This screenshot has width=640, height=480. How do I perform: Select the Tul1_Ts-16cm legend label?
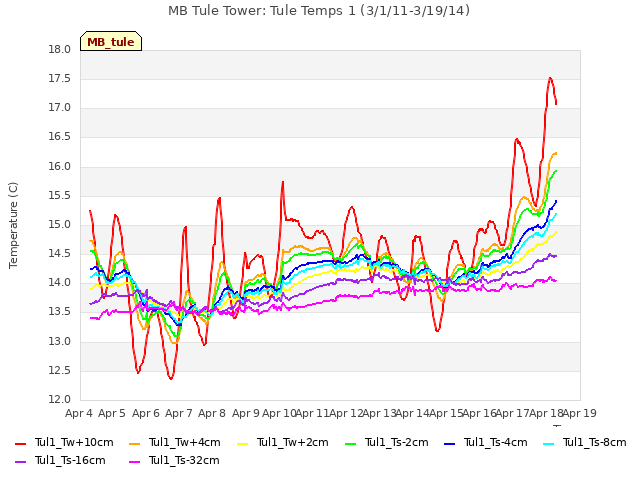point(70,460)
